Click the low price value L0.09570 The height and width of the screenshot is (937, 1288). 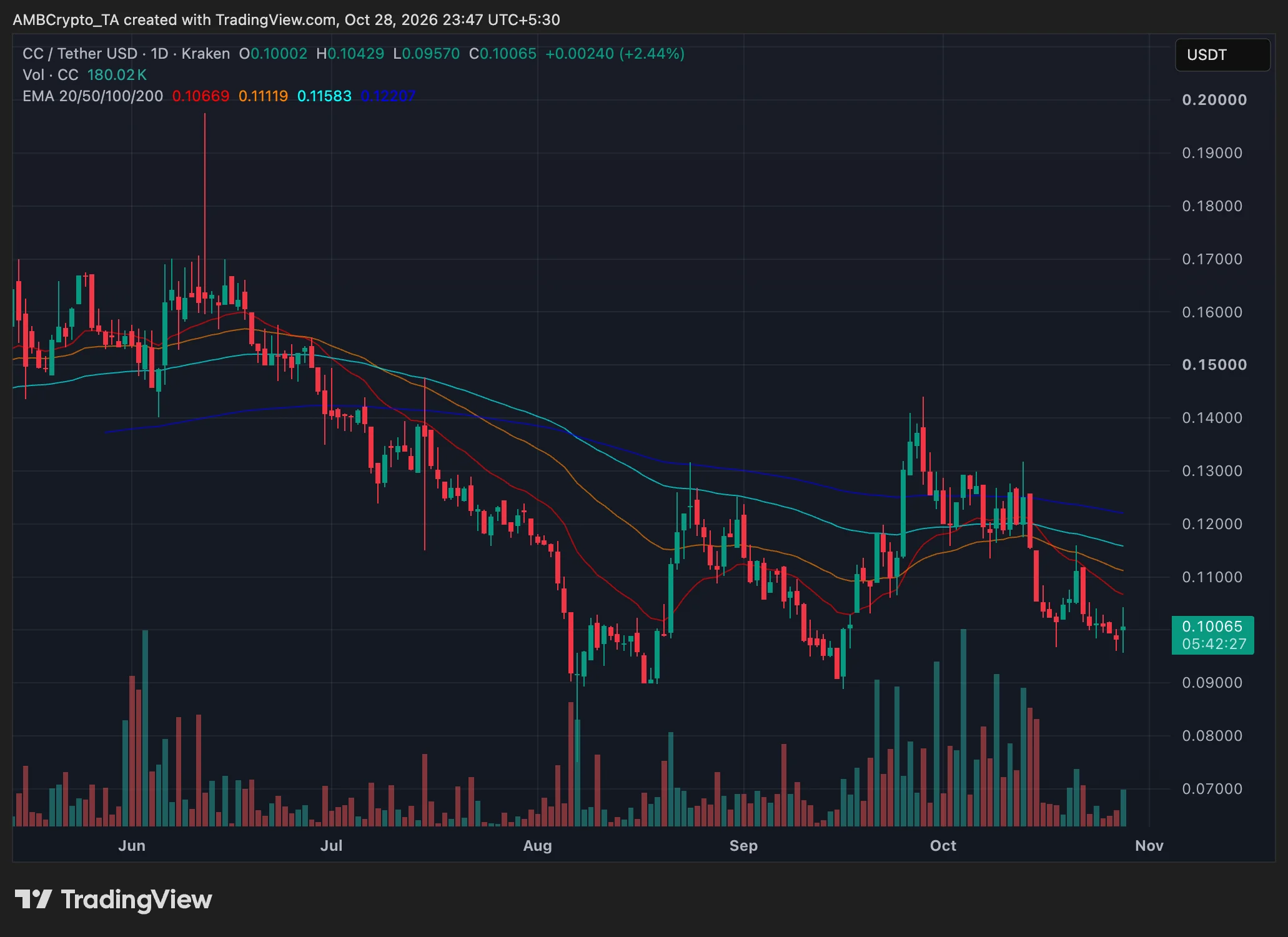[427, 54]
